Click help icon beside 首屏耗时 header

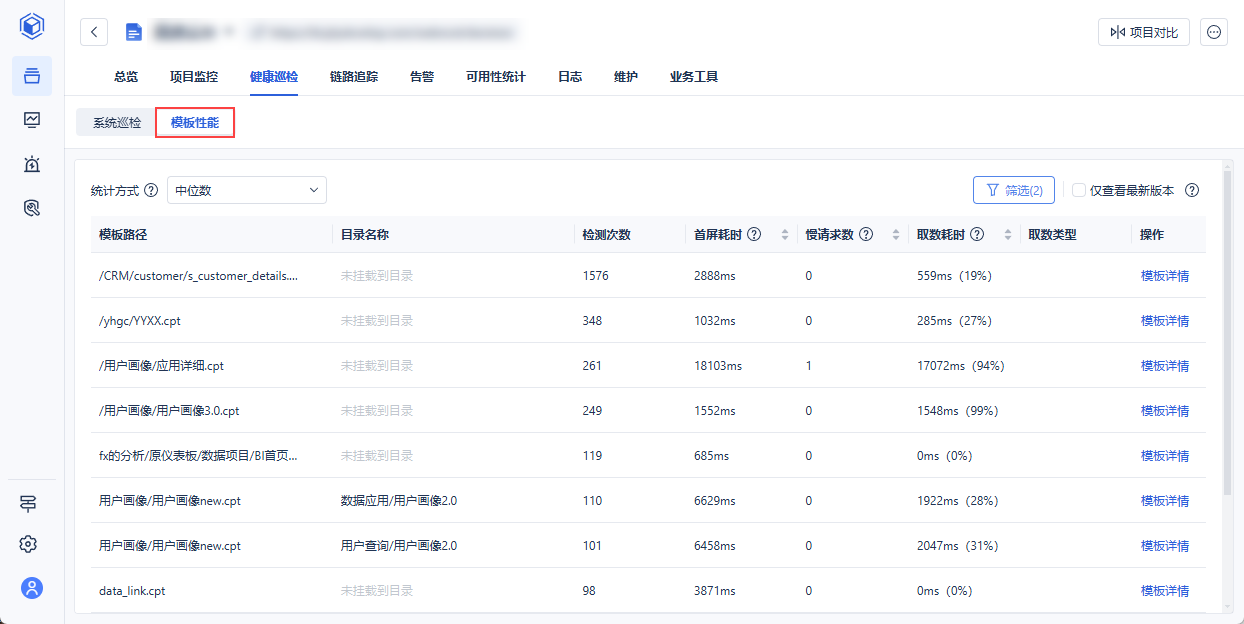tap(755, 235)
